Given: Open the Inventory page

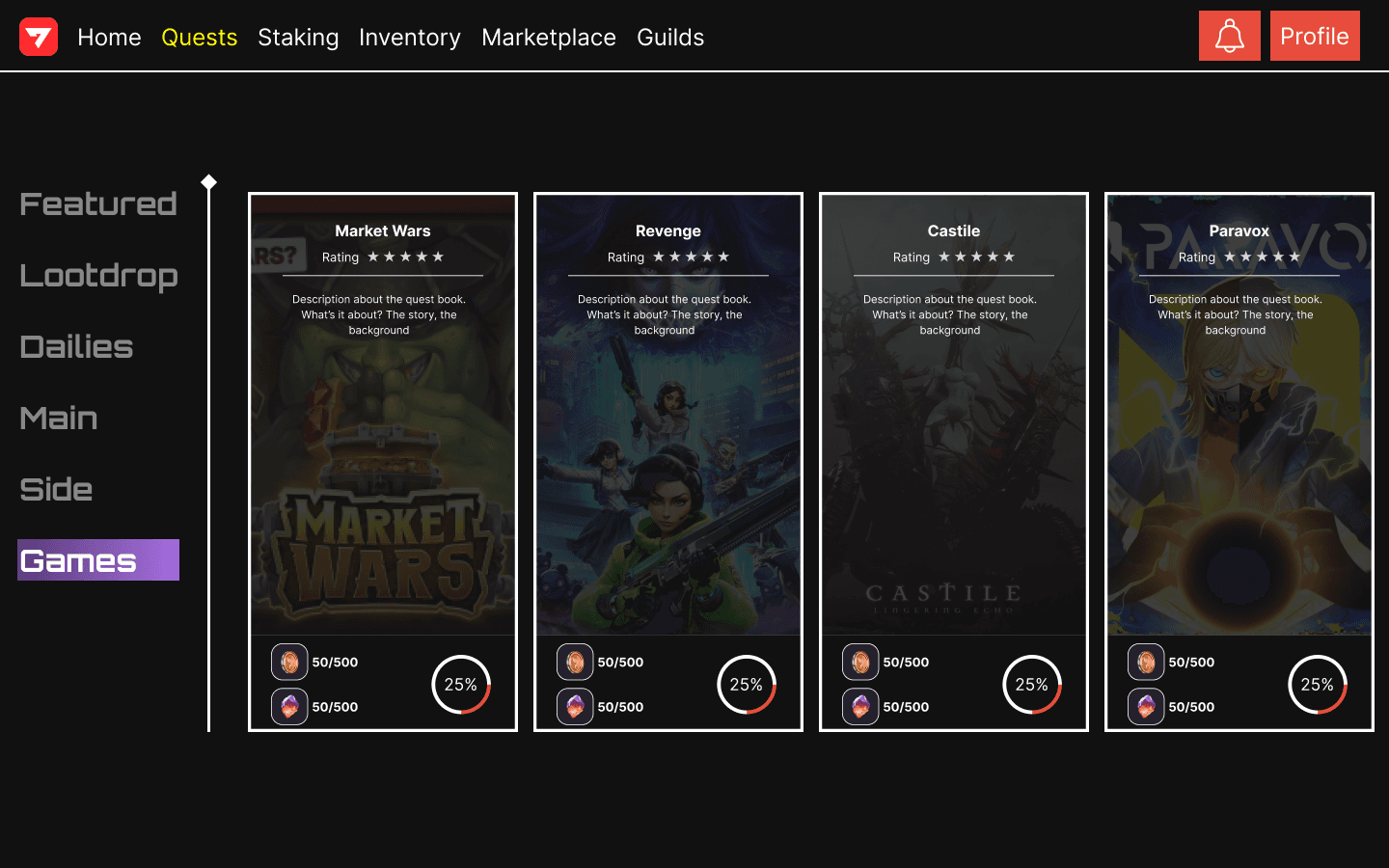Looking at the screenshot, I should [410, 37].
